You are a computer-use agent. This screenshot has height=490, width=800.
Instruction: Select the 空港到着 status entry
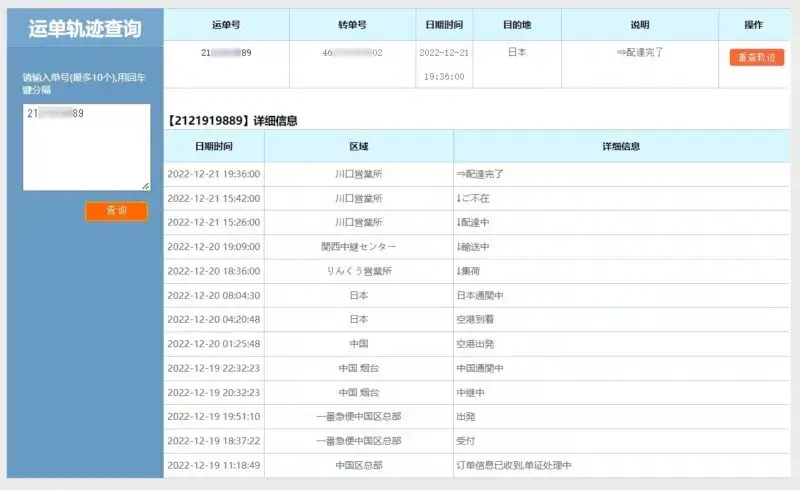[x=475, y=320]
